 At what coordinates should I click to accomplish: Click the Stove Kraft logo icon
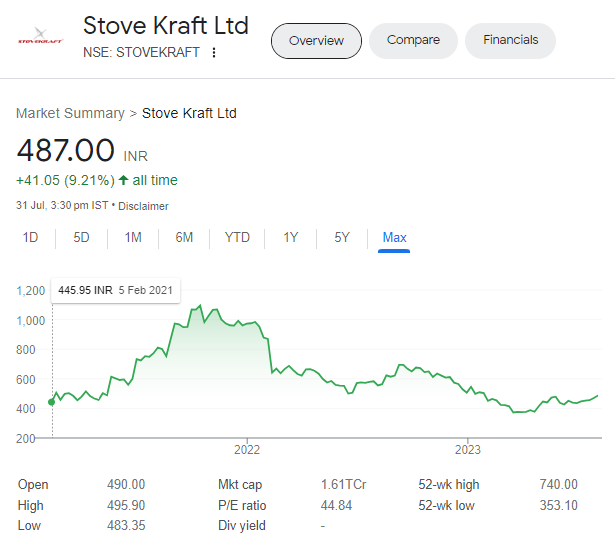click(41, 41)
